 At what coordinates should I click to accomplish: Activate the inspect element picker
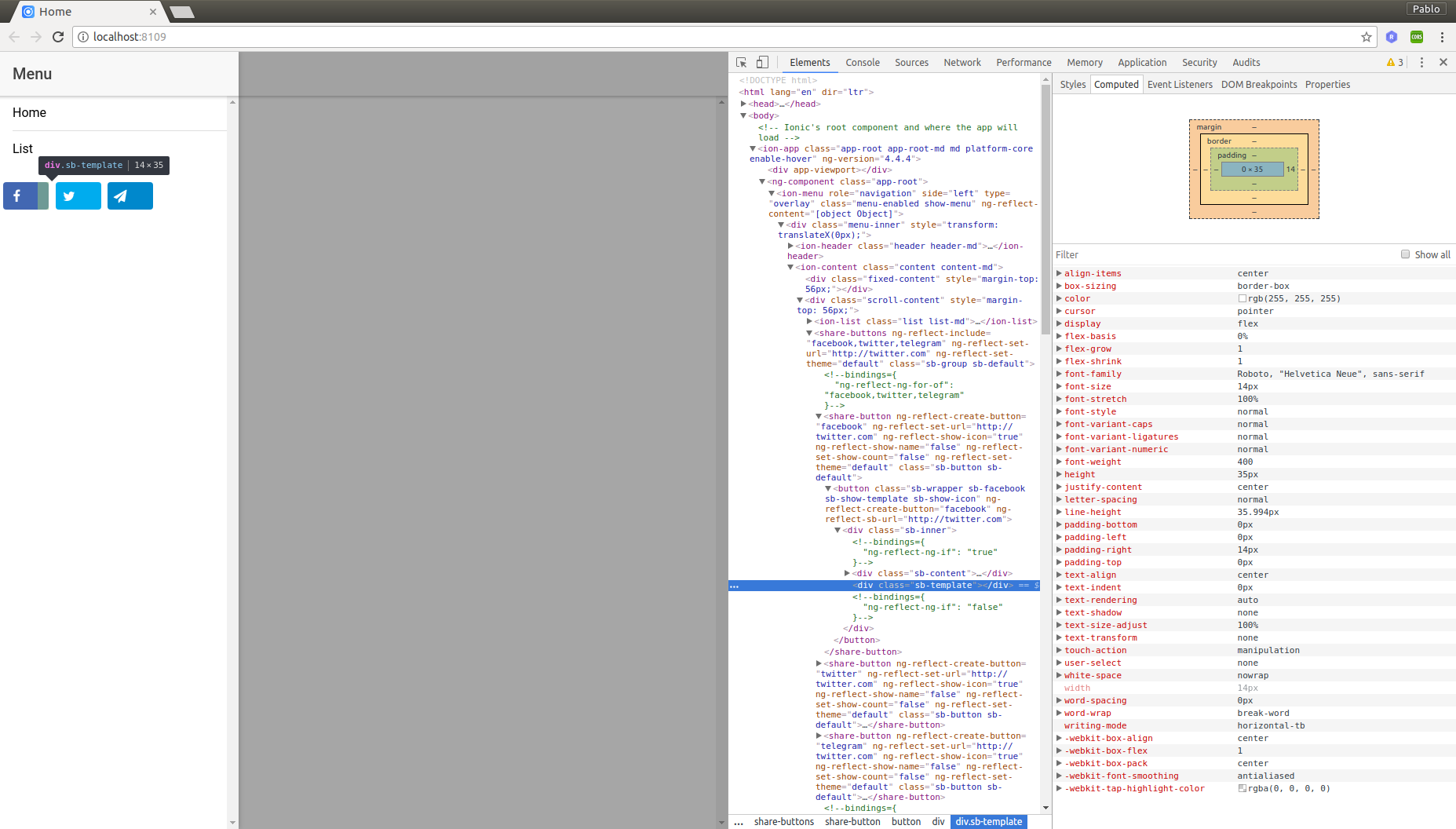click(742, 63)
